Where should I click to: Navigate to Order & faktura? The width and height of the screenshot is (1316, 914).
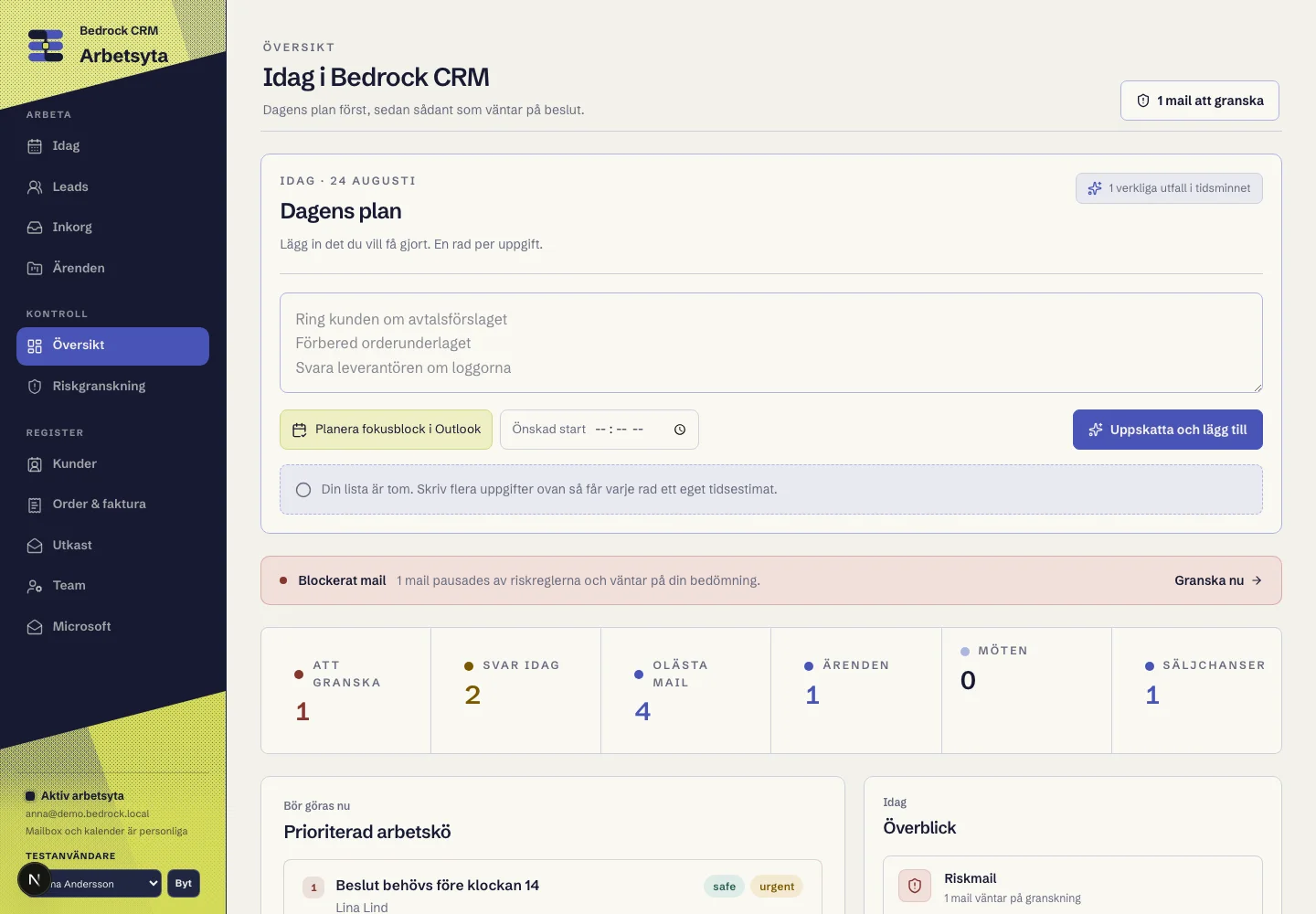112,505
